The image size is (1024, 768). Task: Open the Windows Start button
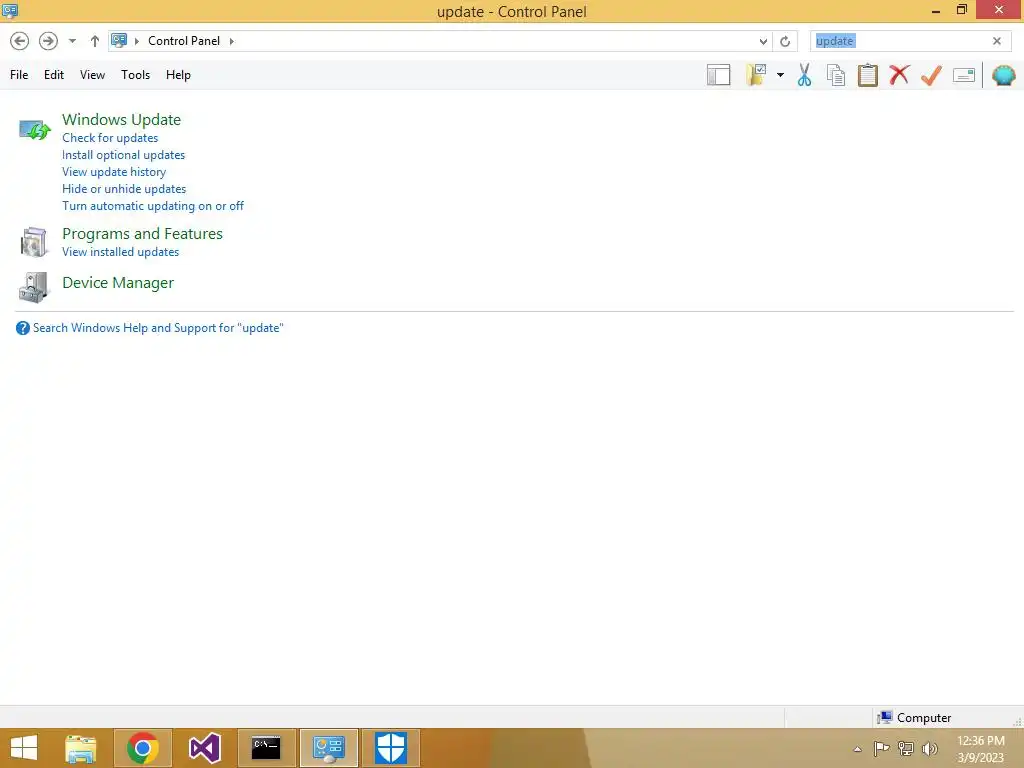[24, 748]
